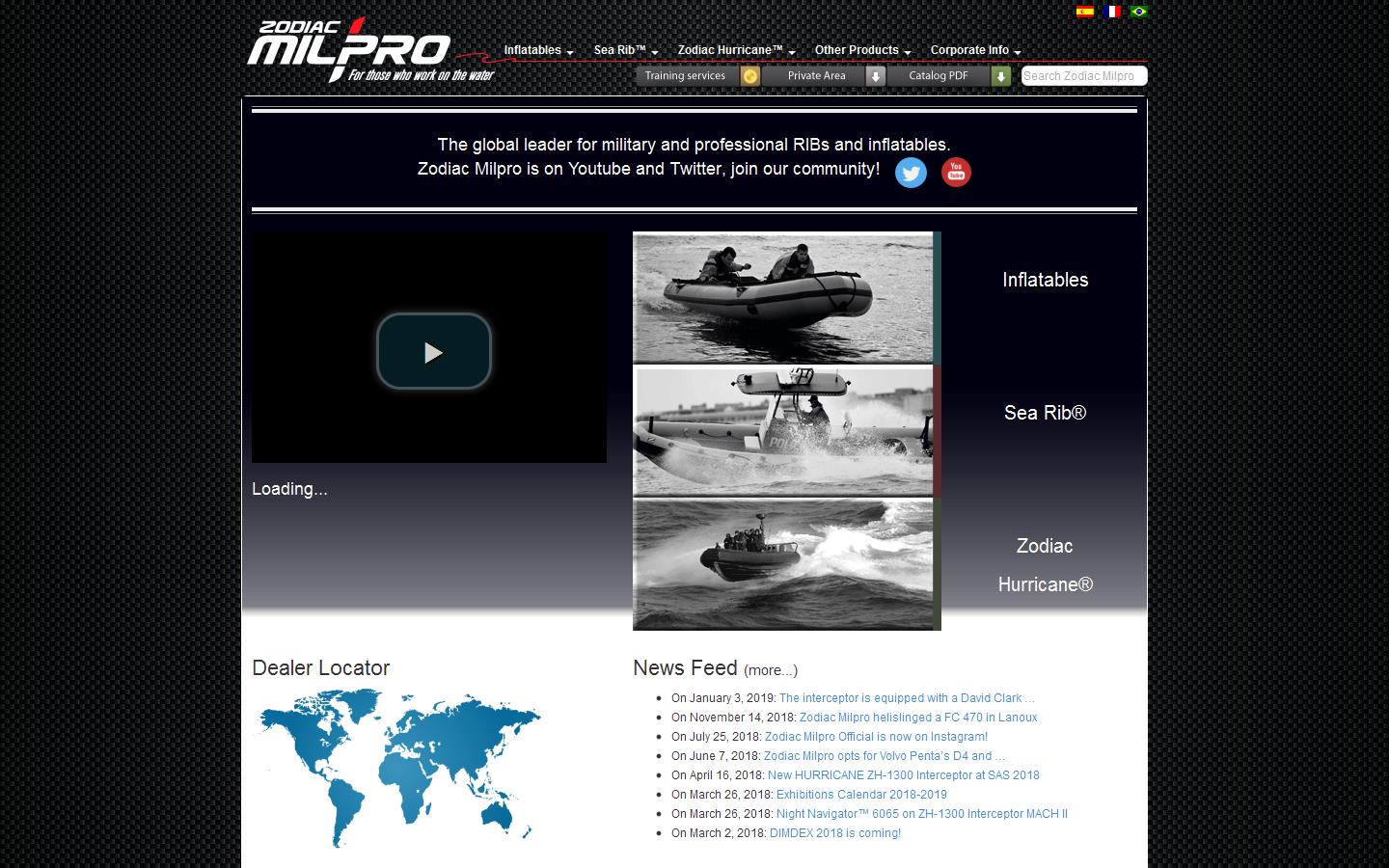Click the yellow key icon beside Training services
The width and height of the screenshot is (1389, 868).
point(750,75)
